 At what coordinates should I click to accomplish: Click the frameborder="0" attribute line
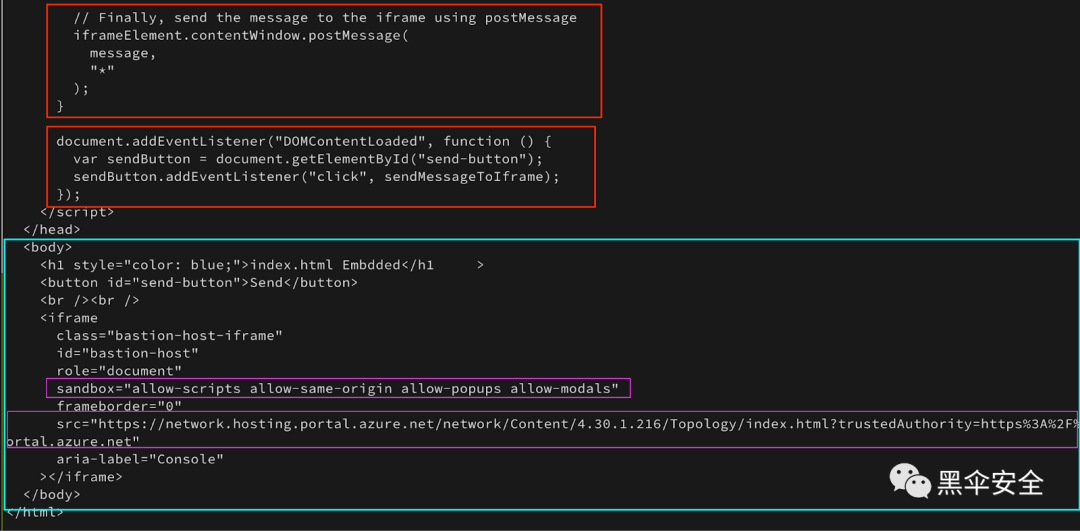(118, 406)
